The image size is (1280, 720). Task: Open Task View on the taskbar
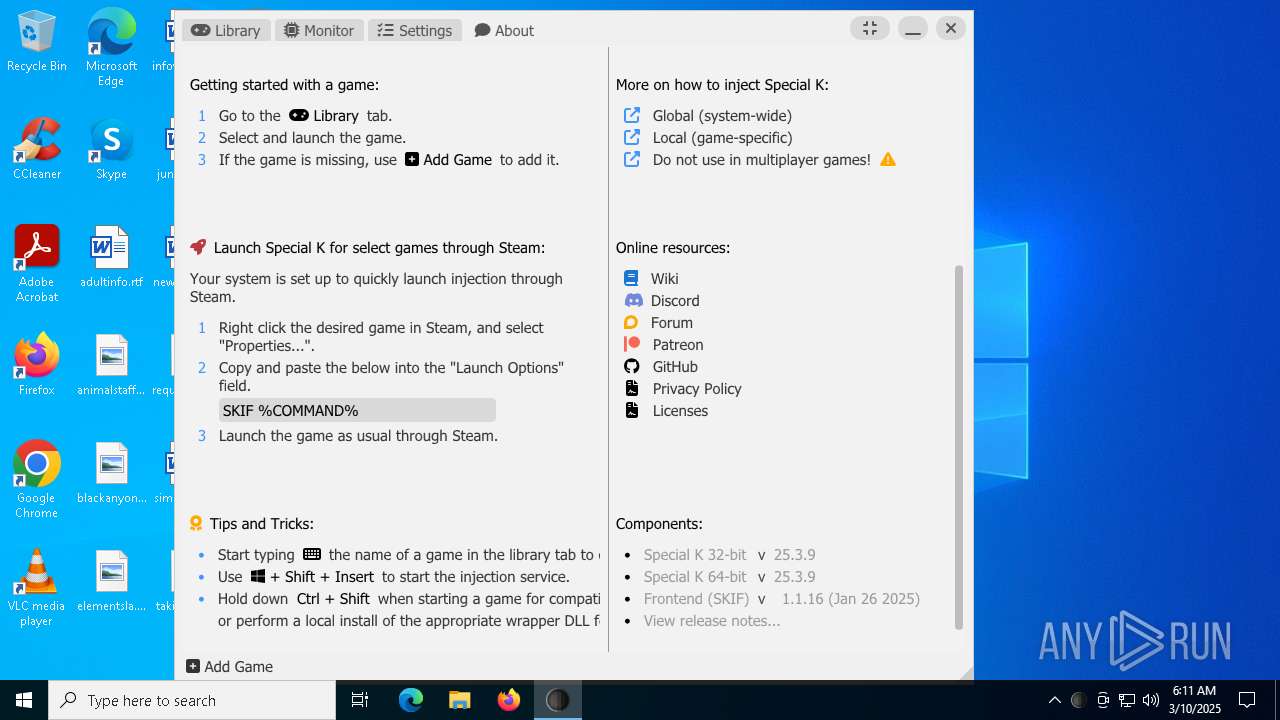click(x=360, y=700)
